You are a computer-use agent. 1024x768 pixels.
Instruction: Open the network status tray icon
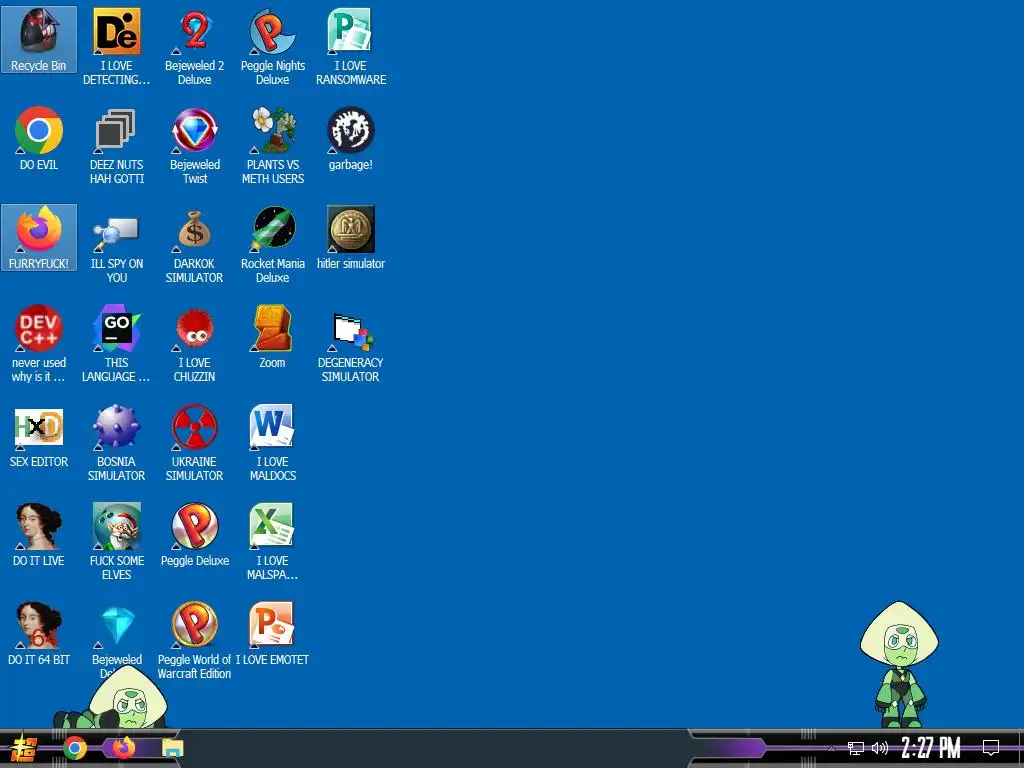856,748
